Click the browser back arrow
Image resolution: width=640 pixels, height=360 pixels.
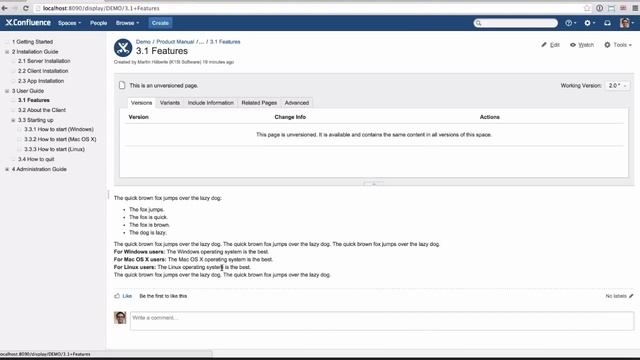click(5, 8)
